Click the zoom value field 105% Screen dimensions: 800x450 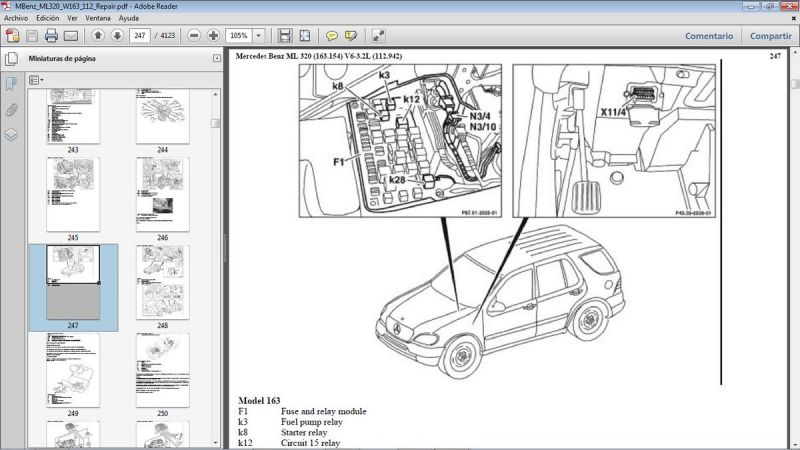pos(238,35)
